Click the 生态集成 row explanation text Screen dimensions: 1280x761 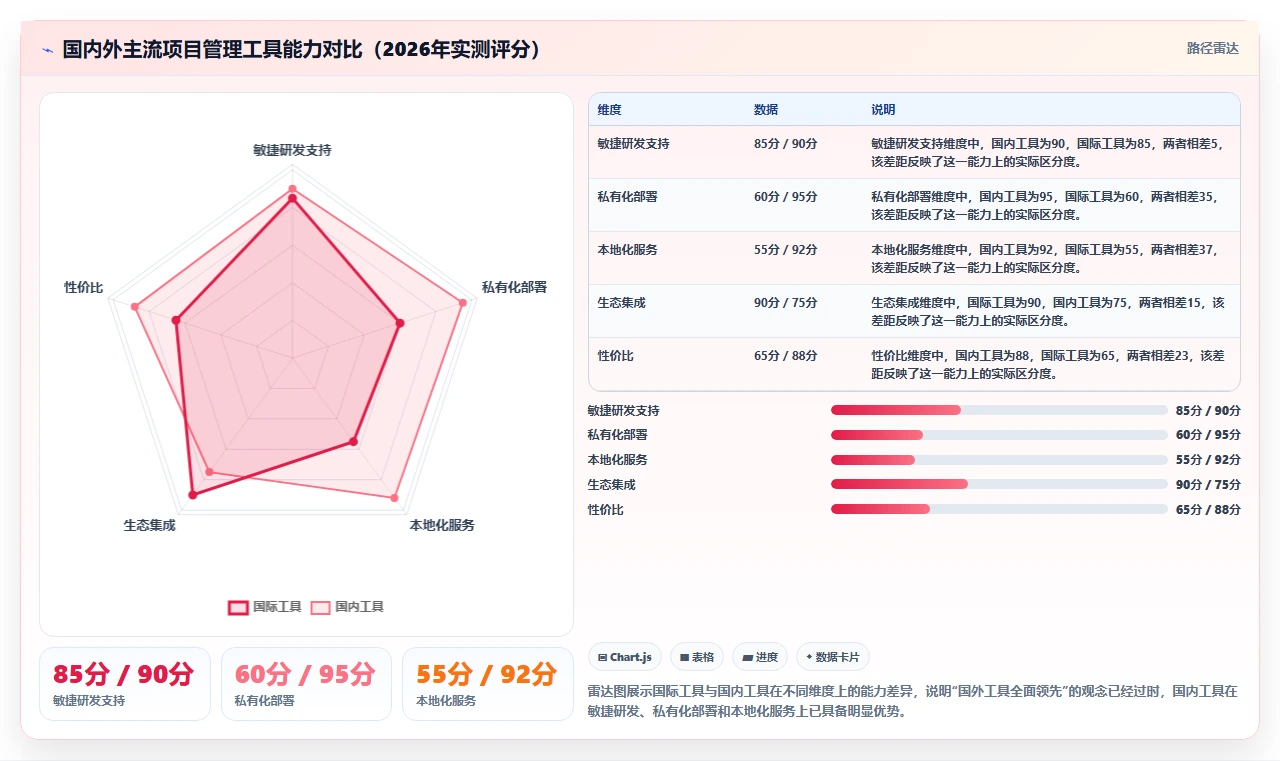[x=1047, y=311]
